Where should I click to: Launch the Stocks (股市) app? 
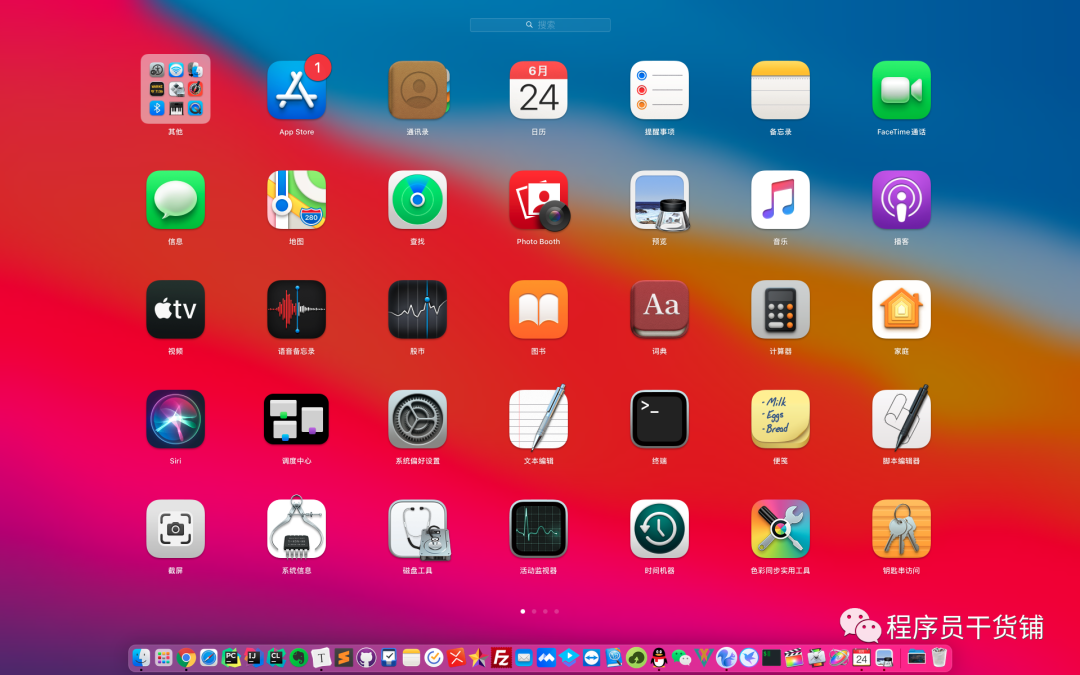tap(417, 309)
